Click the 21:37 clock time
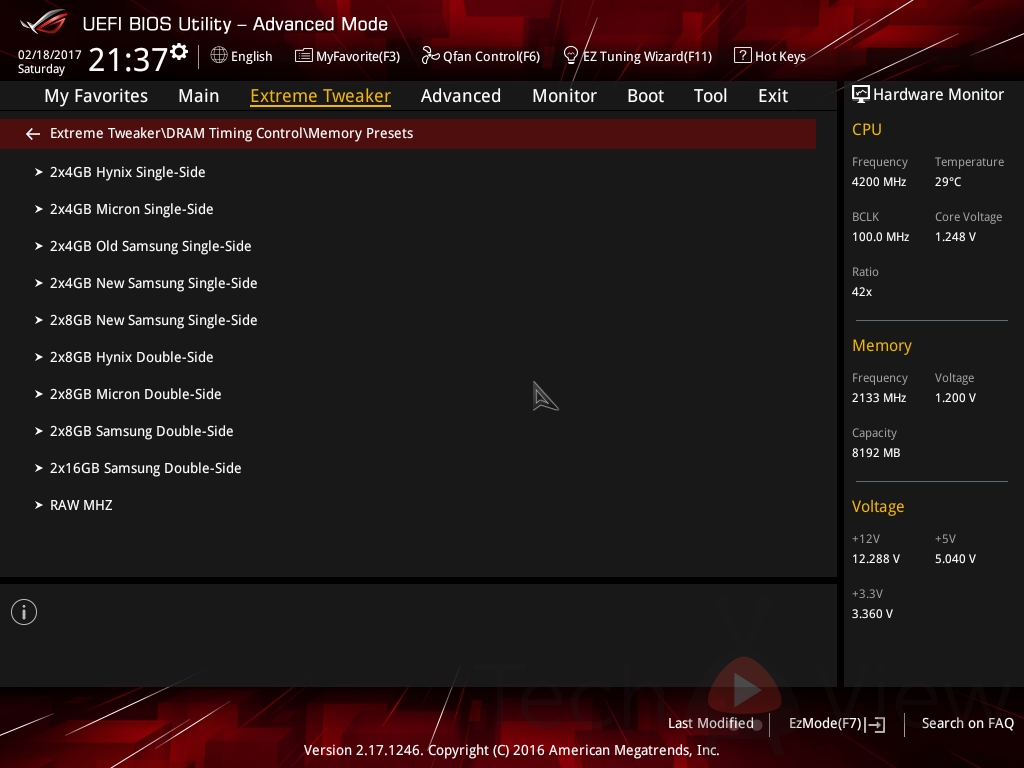Image resolution: width=1024 pixels, height=768 pixels. coord(128,60)
